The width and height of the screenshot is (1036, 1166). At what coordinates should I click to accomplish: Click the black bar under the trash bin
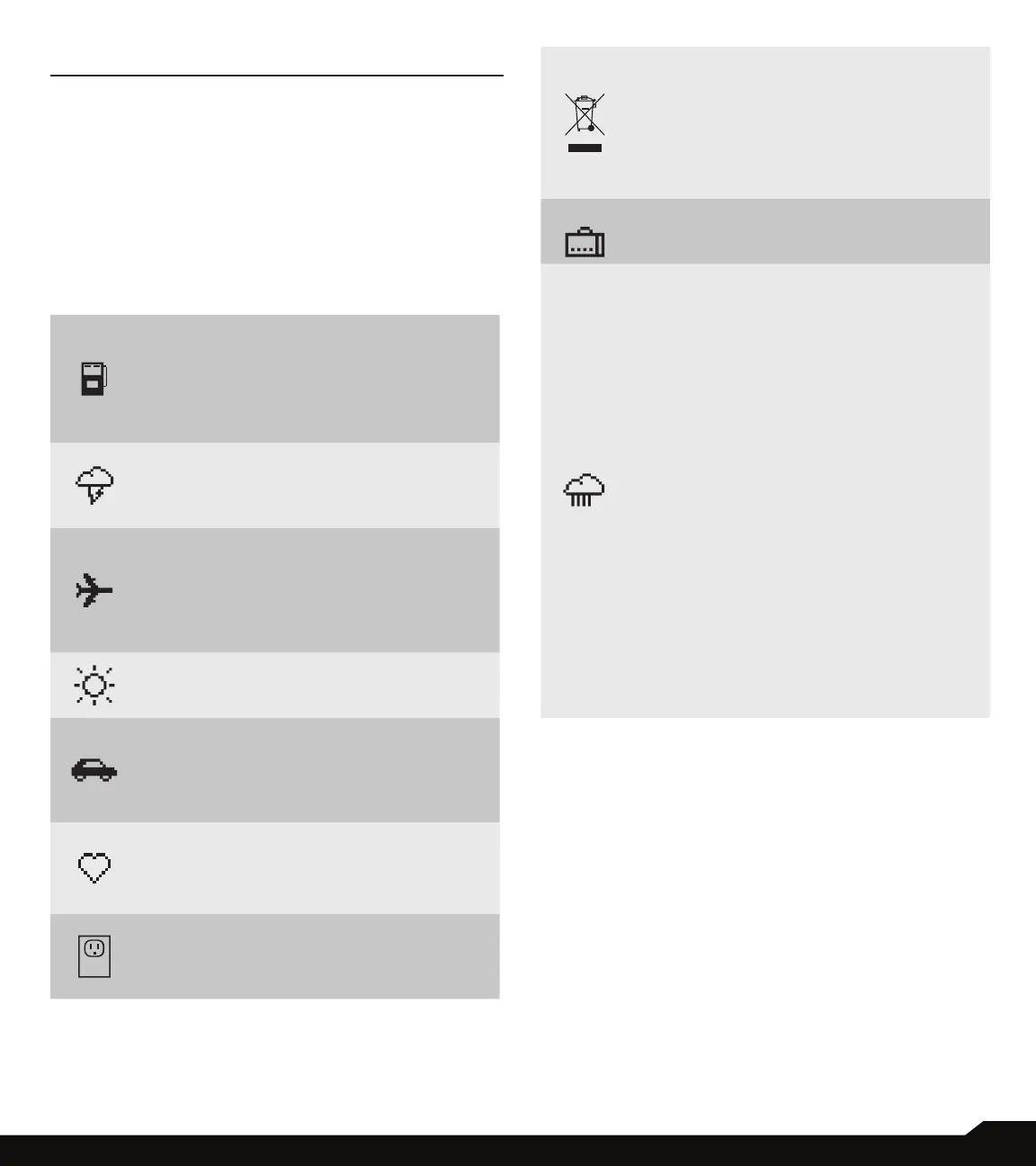pyautogui.click(x=585, y=148)
